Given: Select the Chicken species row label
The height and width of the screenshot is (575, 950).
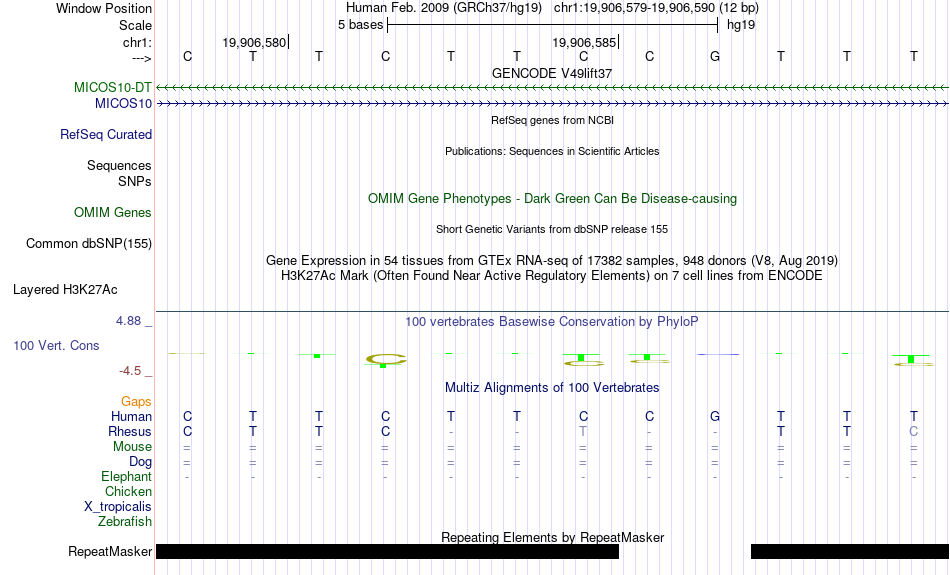Looking at the screenshot, I should pyautogui.click(x=128, y=491).
